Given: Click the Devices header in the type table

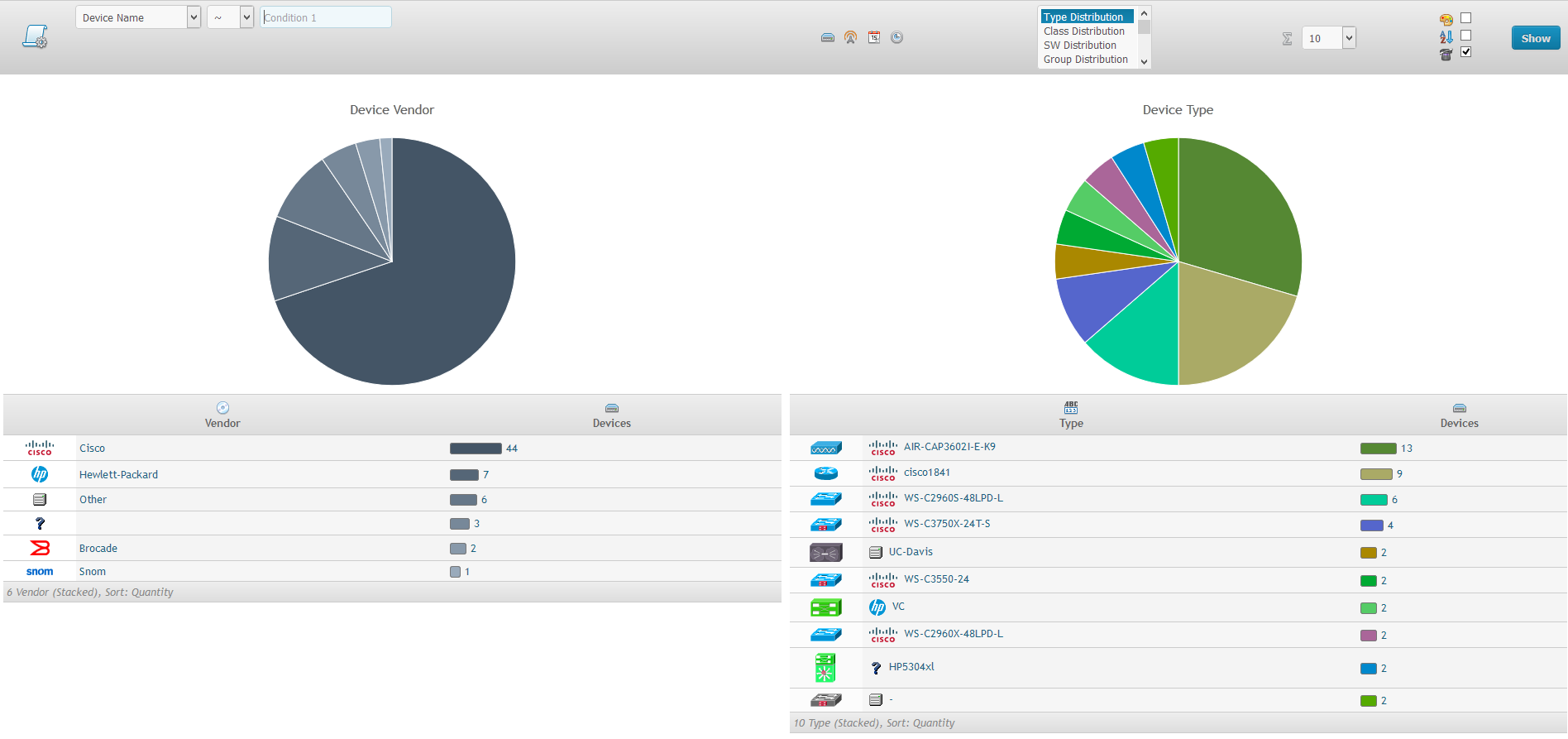Looking at the screenshot, I should tap(1460, 423).
